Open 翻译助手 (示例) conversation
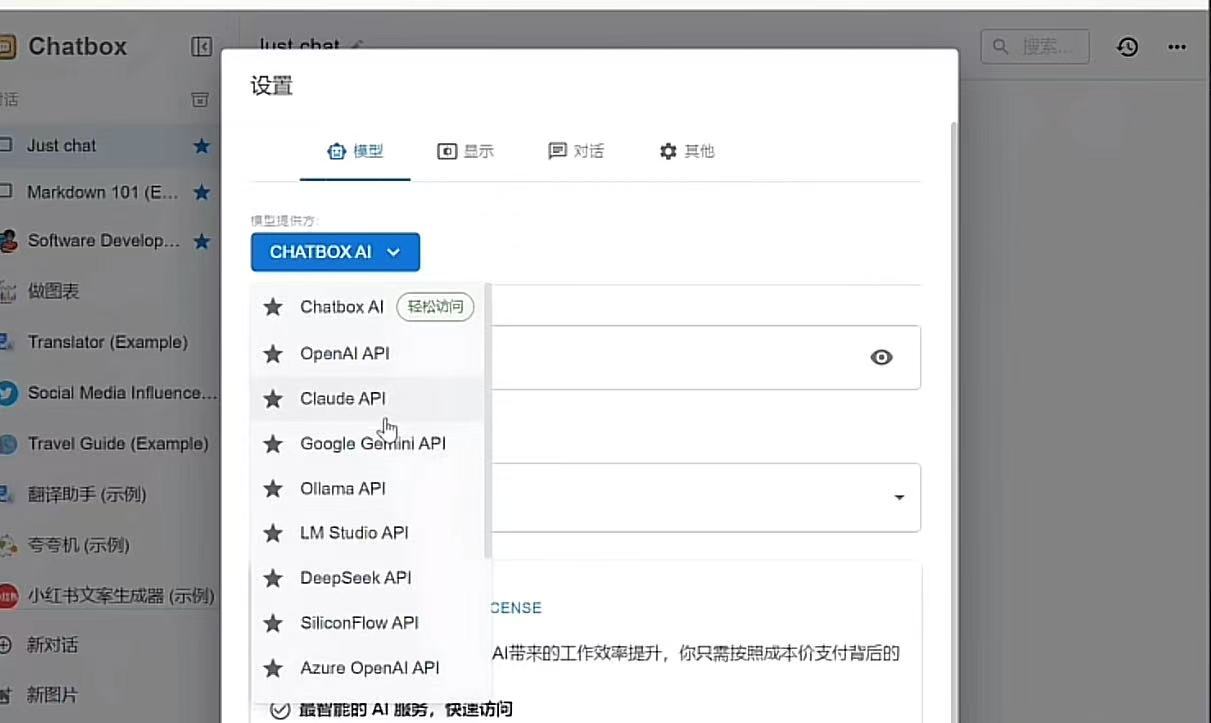 (108, 495)
